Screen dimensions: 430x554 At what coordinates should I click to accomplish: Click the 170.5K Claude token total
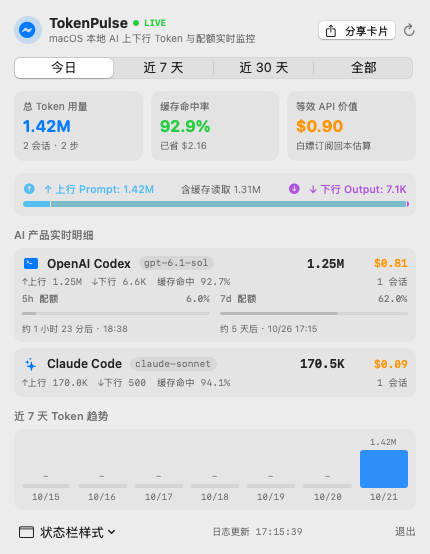click(322, 364)
